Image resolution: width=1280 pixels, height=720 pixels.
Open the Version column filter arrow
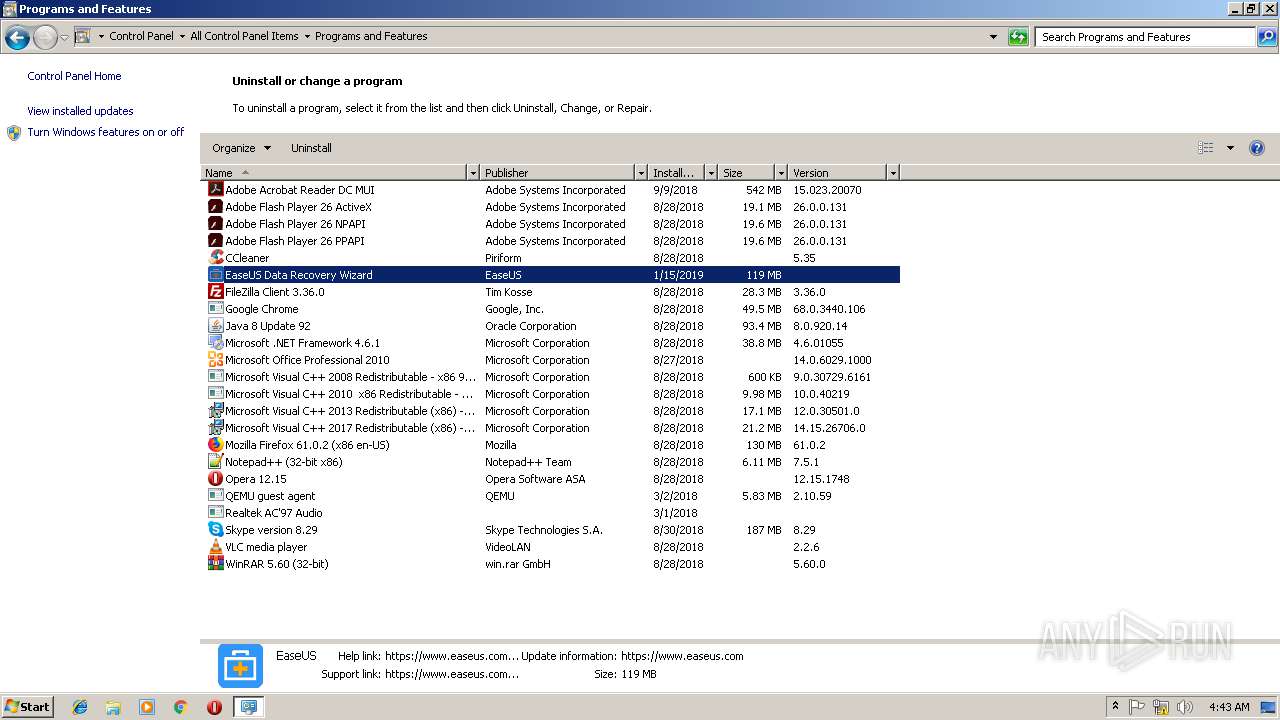pos(893,173)
